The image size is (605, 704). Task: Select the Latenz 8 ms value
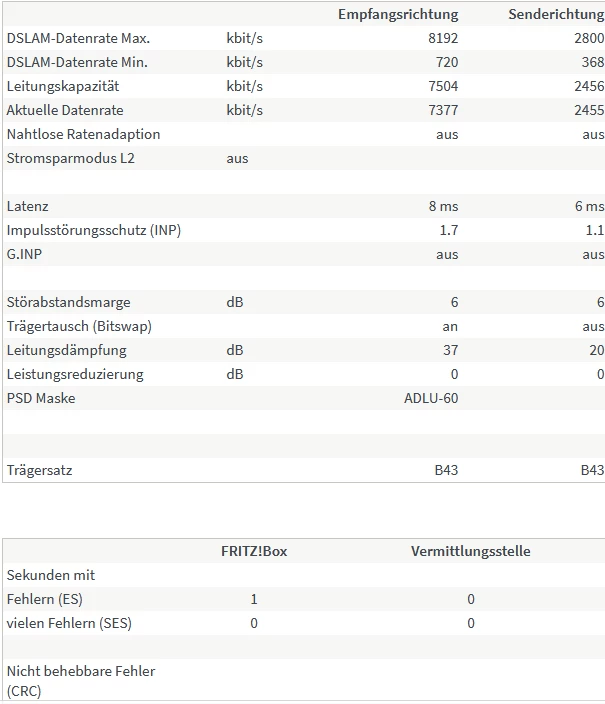(x=443, y=206)
